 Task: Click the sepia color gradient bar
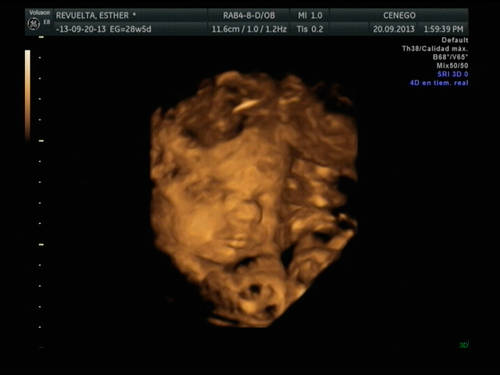[28, 96]
